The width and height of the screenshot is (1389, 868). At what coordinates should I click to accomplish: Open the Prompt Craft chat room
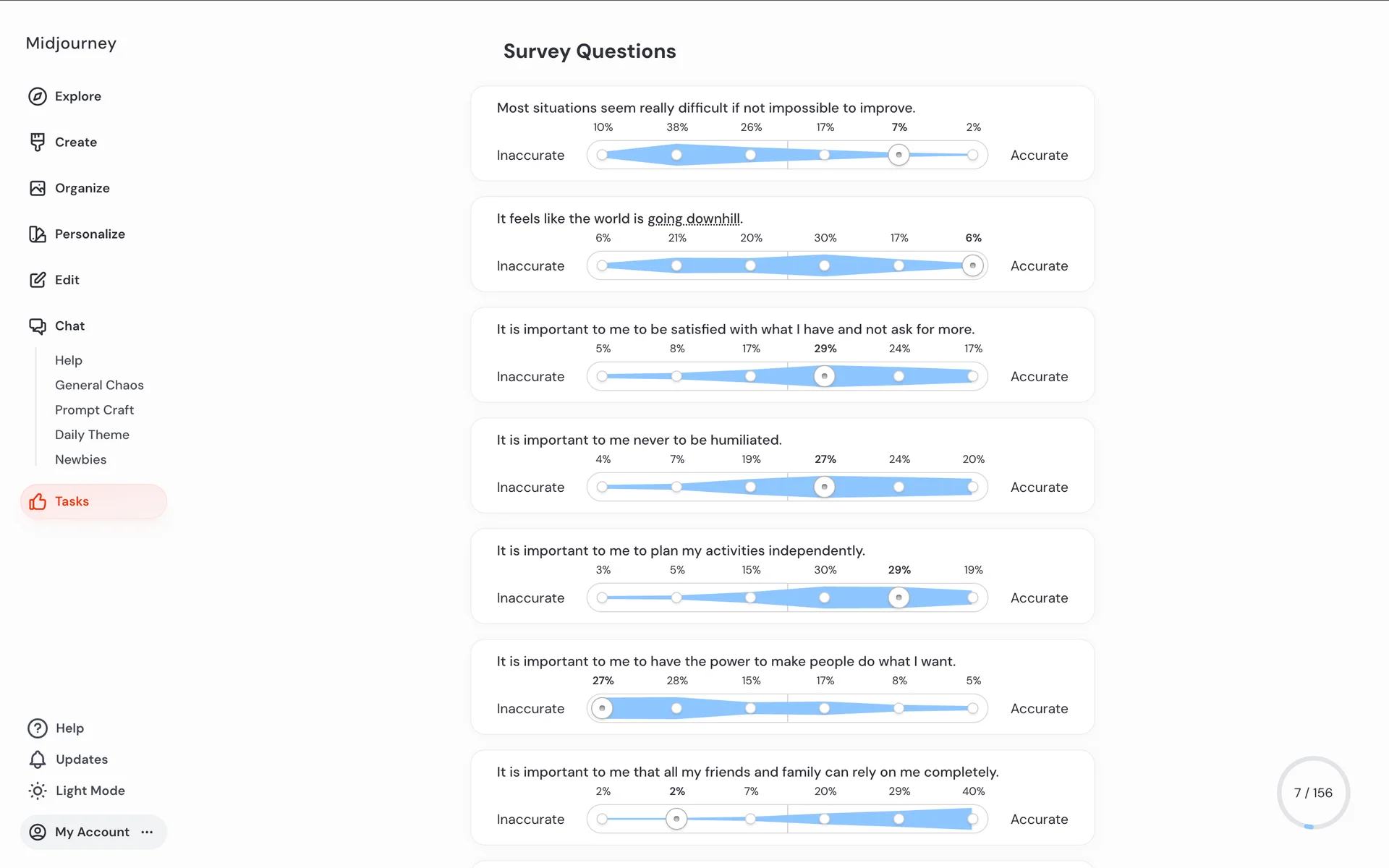click(x=94, y=409)
